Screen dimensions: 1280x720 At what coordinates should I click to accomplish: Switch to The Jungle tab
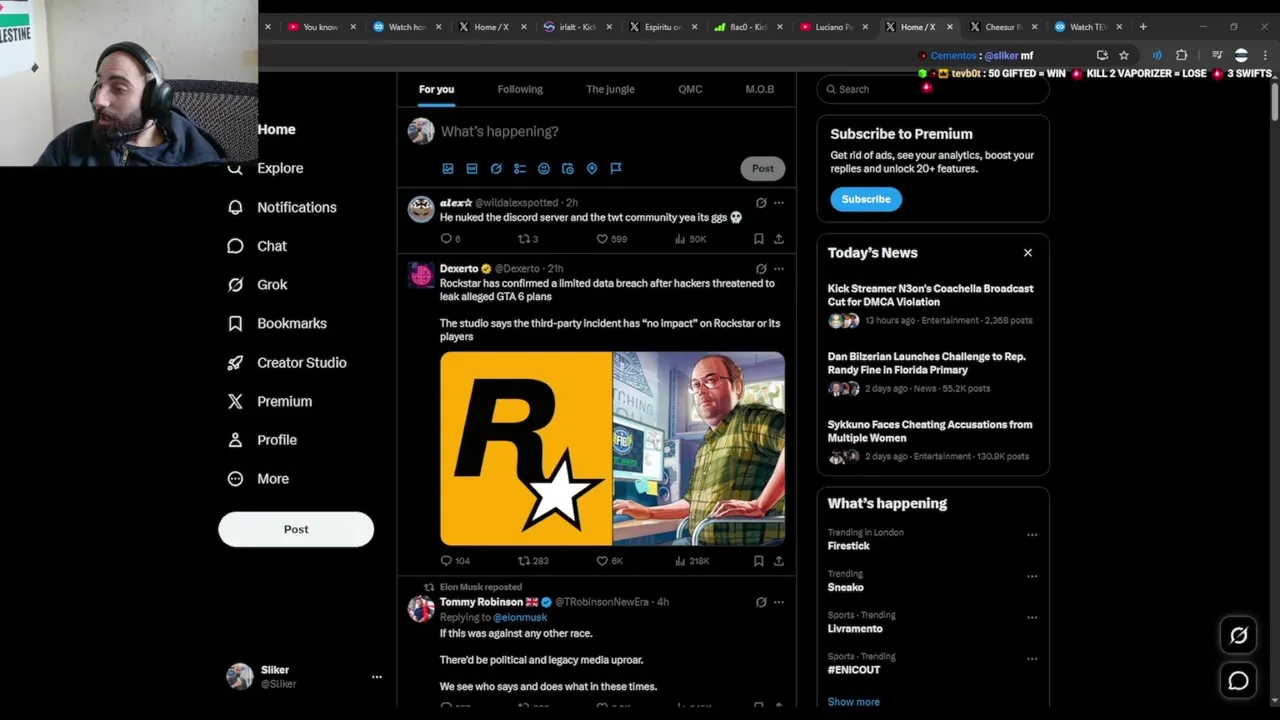coord(610,89)
